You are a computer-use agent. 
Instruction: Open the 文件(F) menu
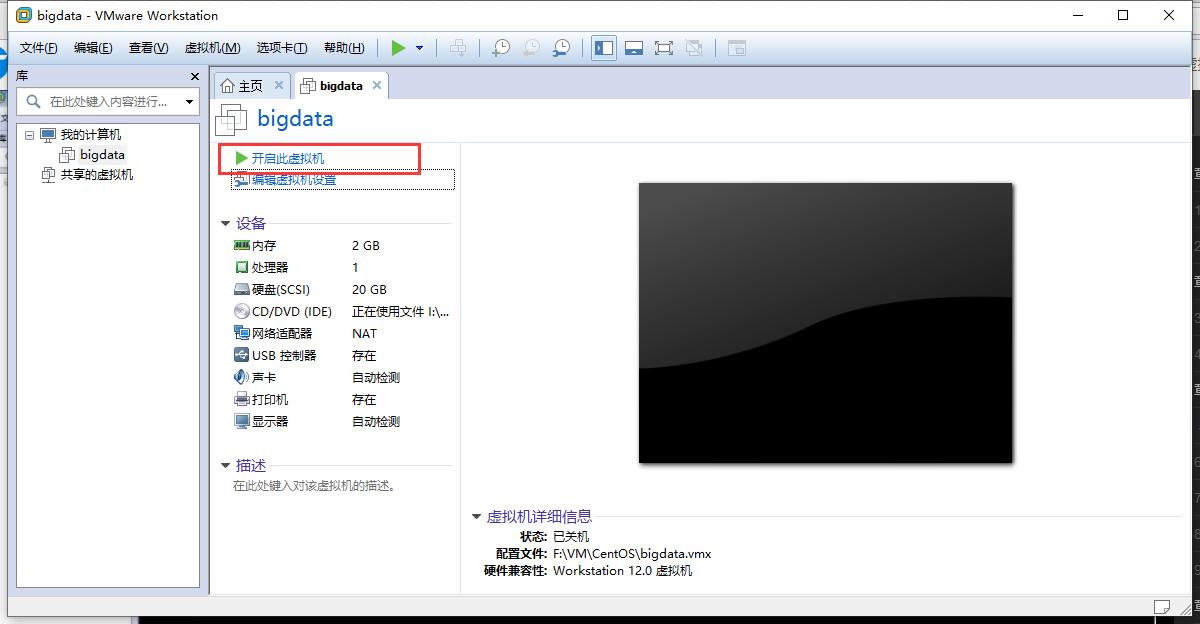coord(39,48)
